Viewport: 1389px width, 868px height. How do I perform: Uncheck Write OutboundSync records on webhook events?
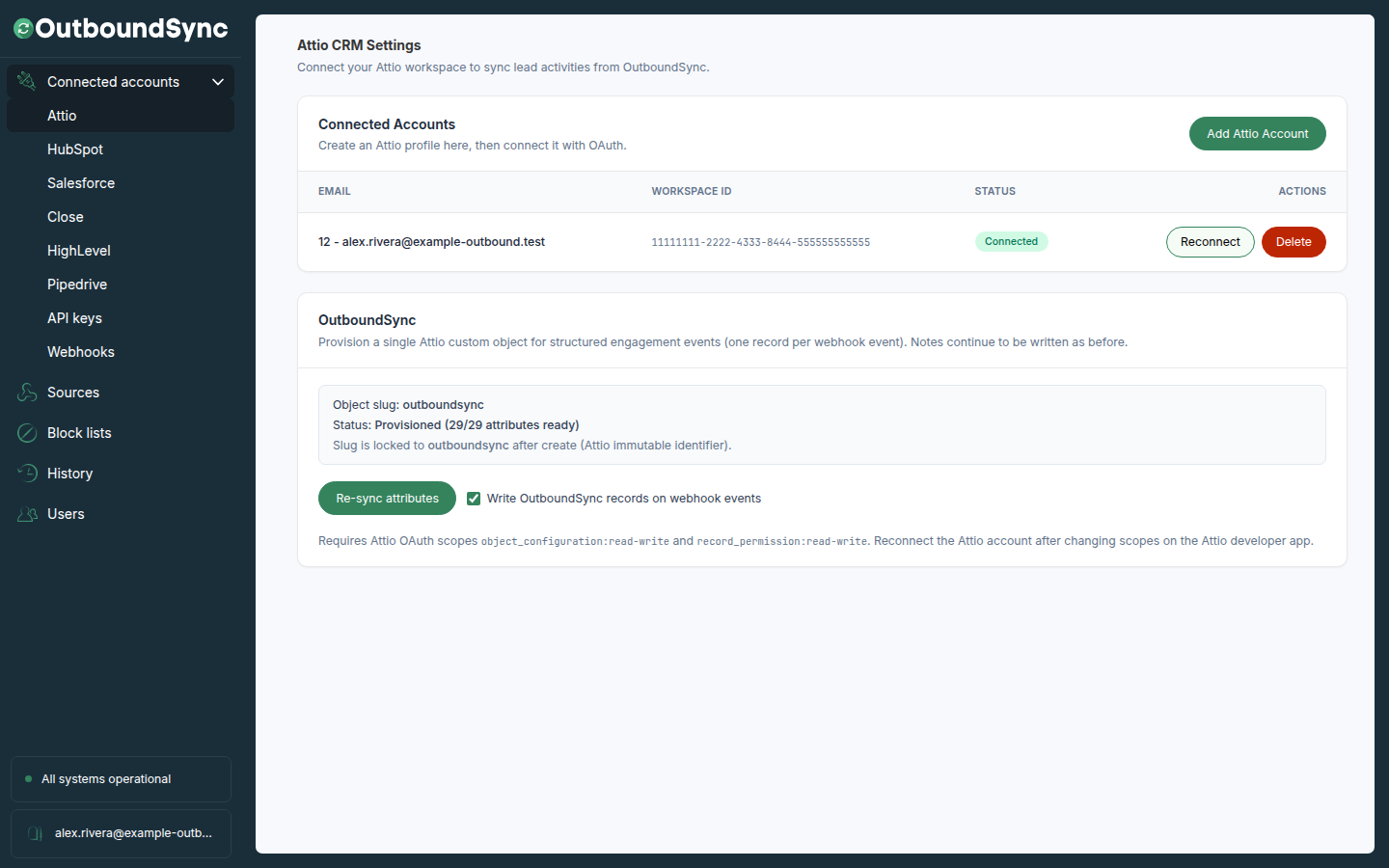coord(474,499)
